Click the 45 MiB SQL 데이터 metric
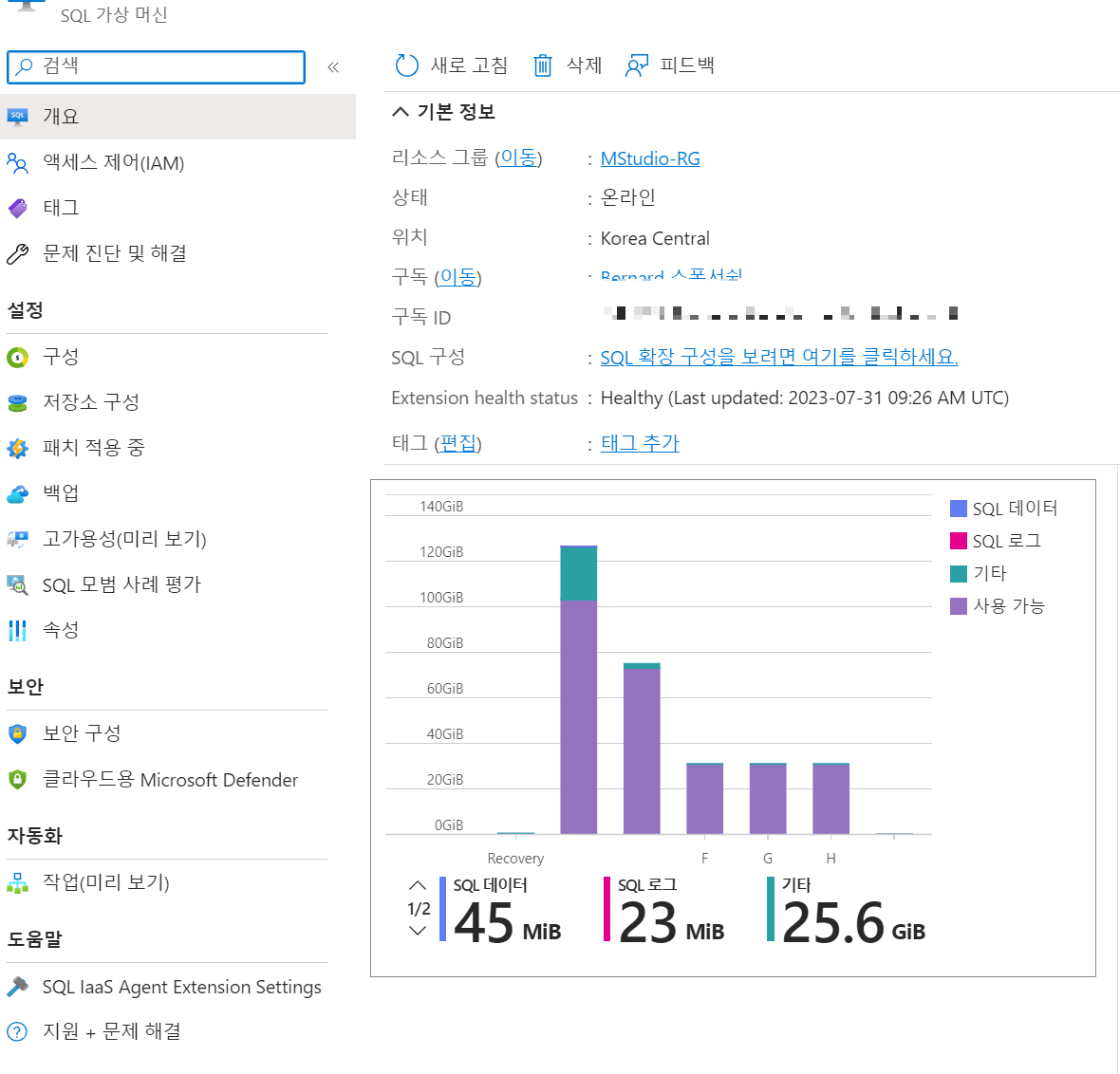Image resolution: width=1120 pixels, height=1074 pixels. click(x=501, y=909)
